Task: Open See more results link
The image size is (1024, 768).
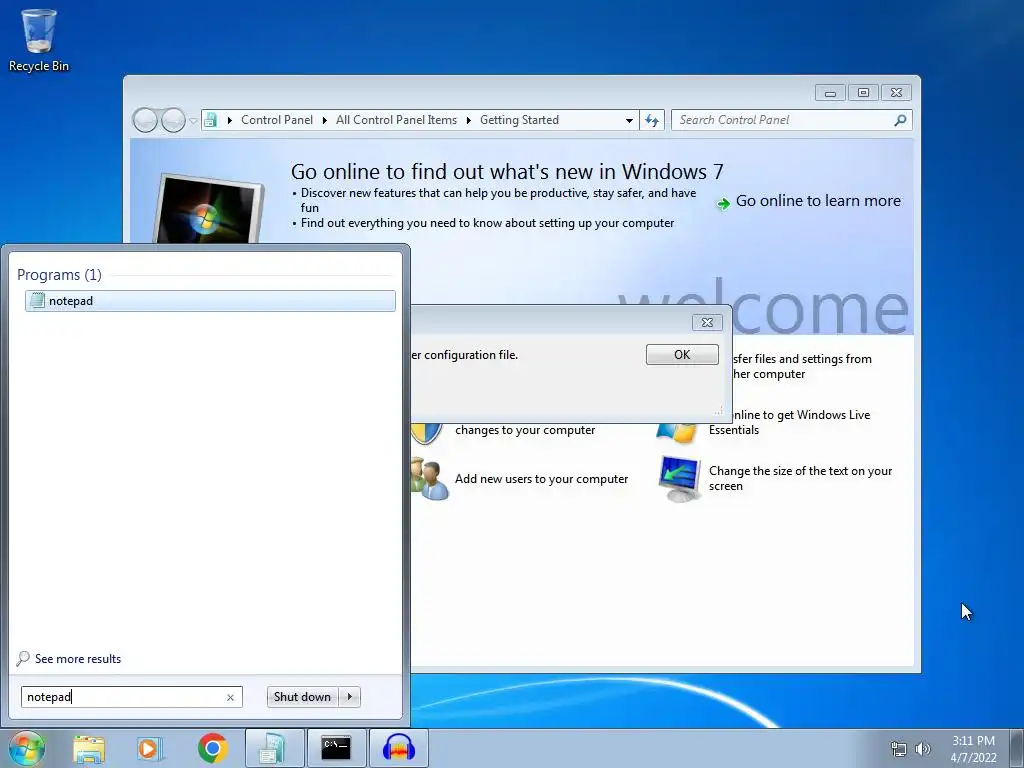Action: 78,659
